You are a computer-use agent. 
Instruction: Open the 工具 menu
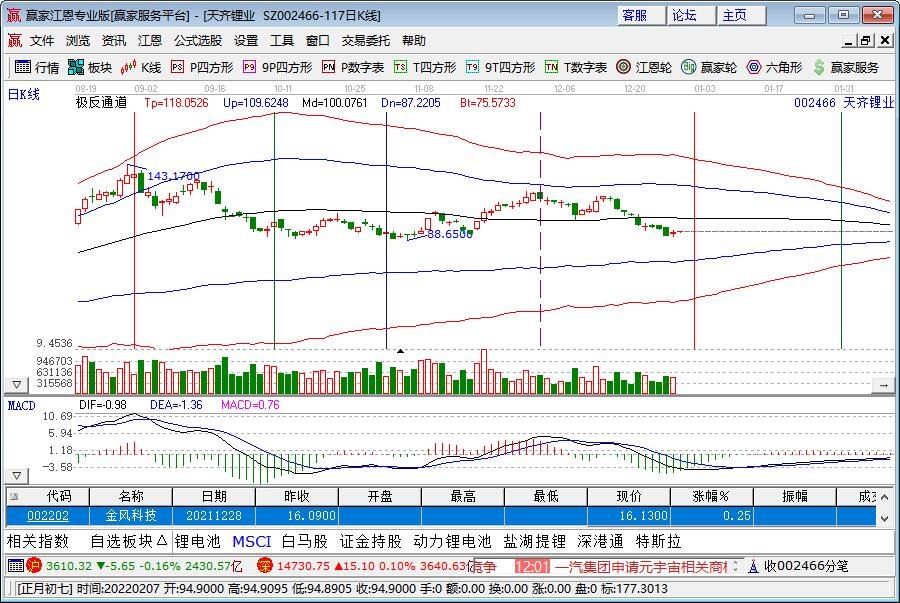pyautogui.click(x=282, y=40)
